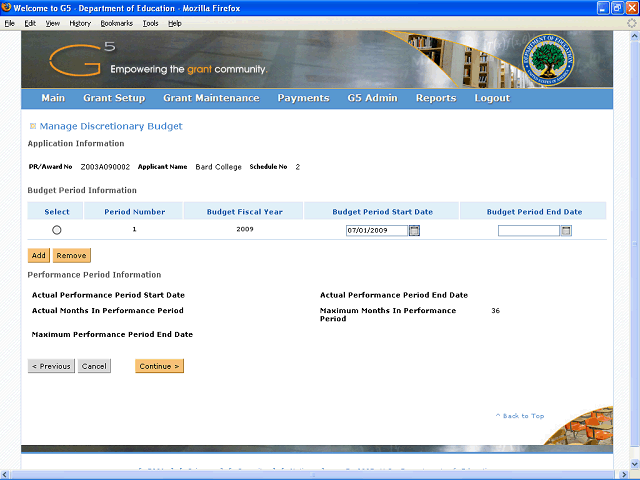Open Grant Setup navigation tab

(x=114, y=98)
